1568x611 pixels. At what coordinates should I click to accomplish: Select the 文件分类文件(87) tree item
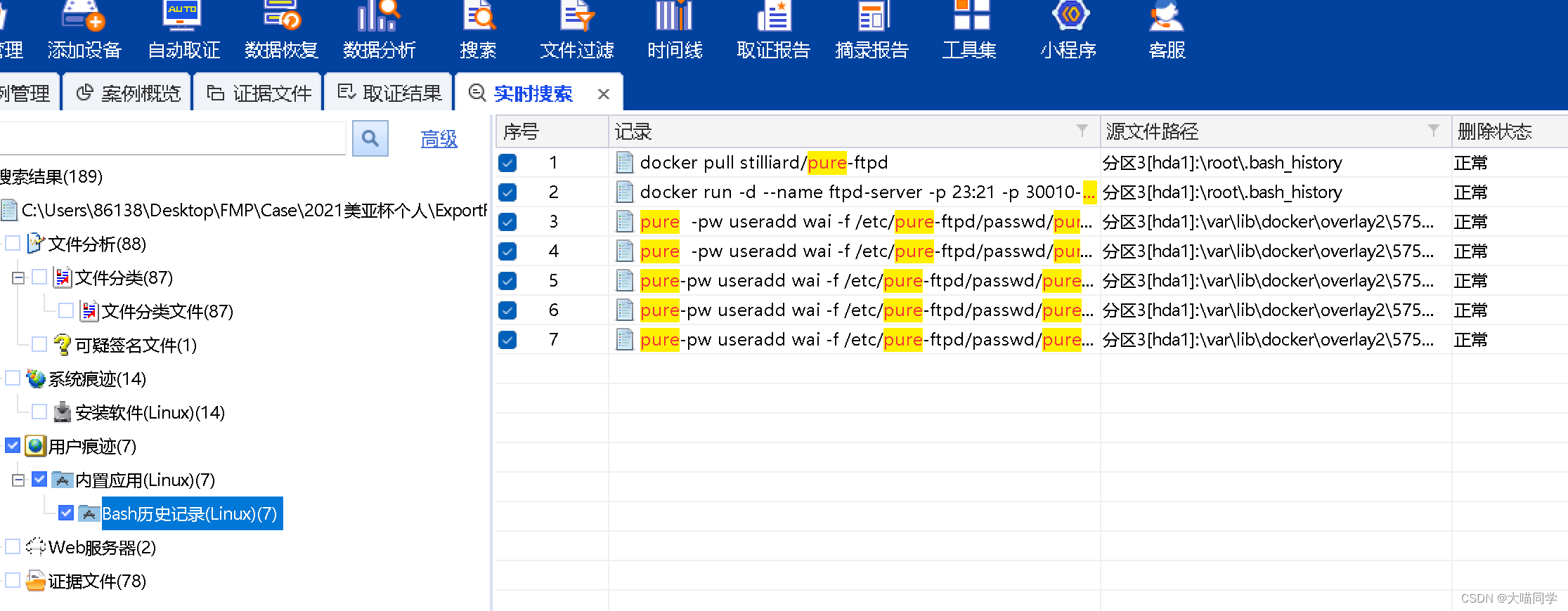coord(167,311)
